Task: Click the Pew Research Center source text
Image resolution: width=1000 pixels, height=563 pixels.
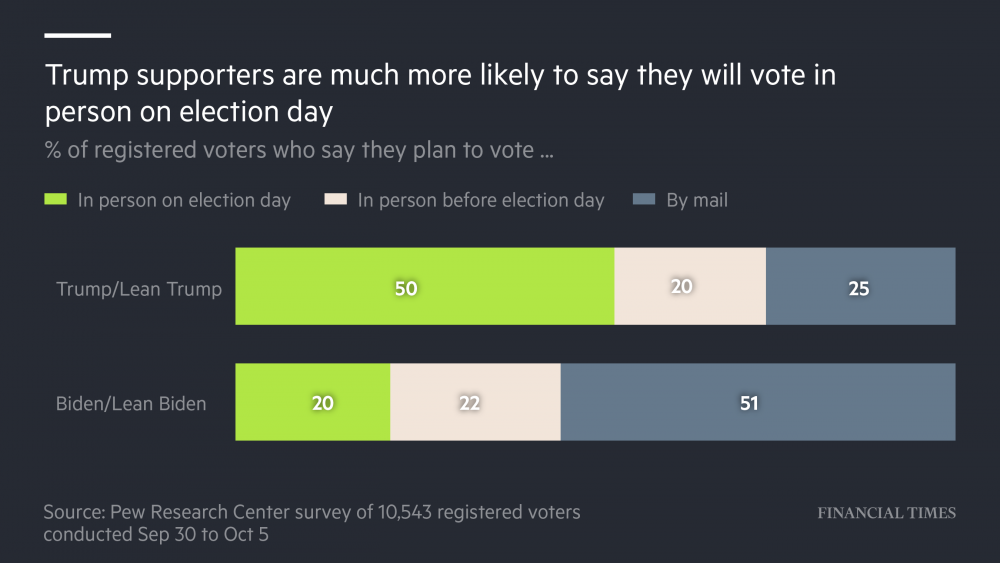Action: [x=310, y=512]
